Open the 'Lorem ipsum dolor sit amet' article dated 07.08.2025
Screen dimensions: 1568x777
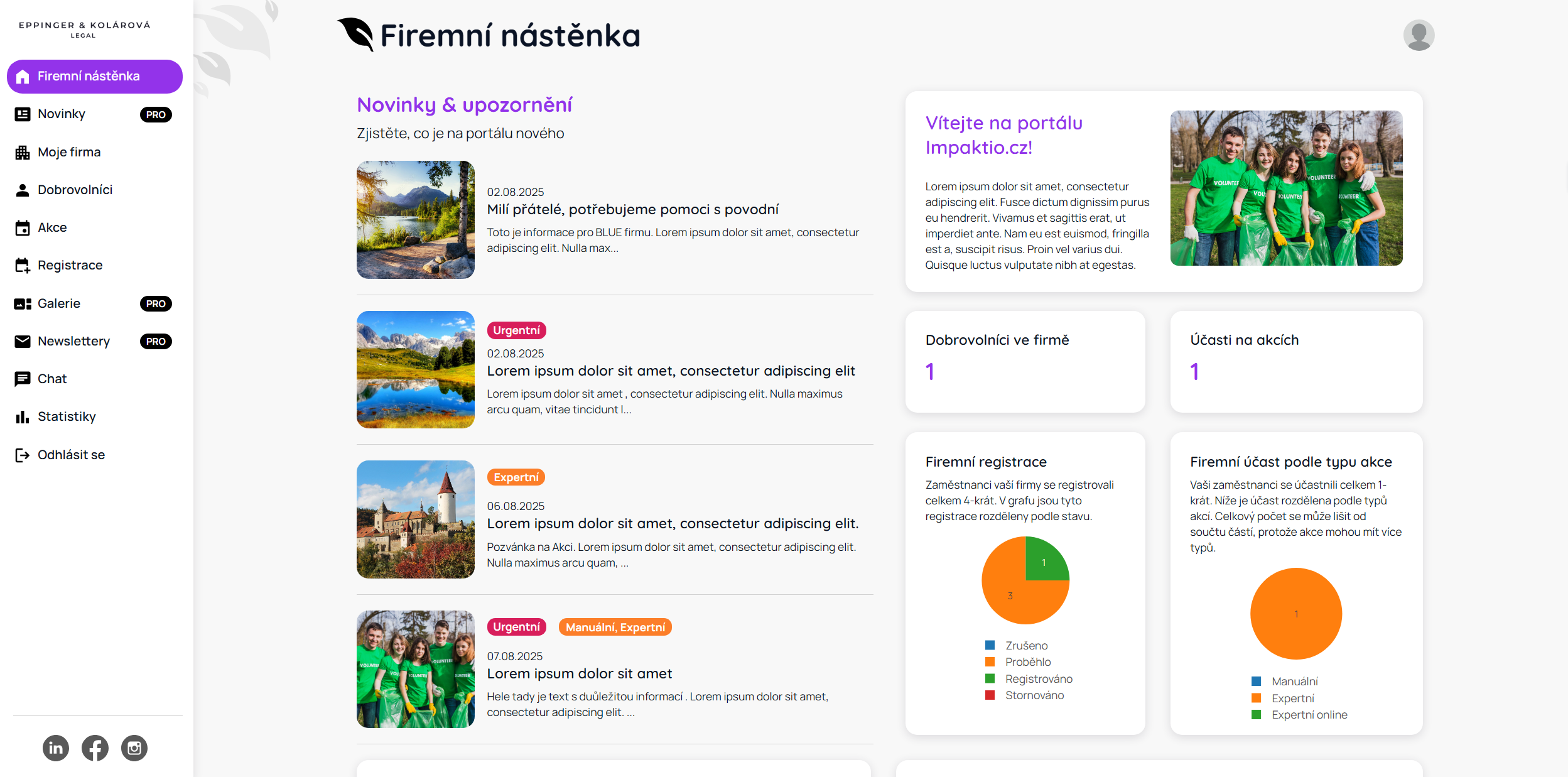pyautogui.click(x=579, y=673)
